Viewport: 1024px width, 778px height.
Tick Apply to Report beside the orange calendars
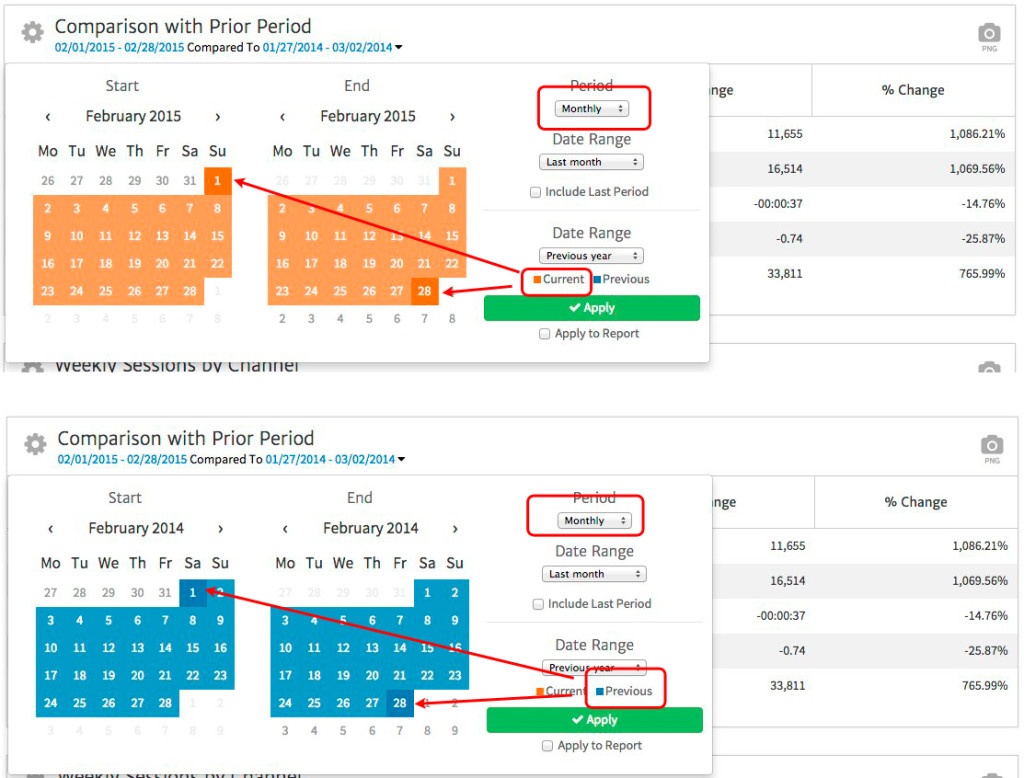coord(545,334)
